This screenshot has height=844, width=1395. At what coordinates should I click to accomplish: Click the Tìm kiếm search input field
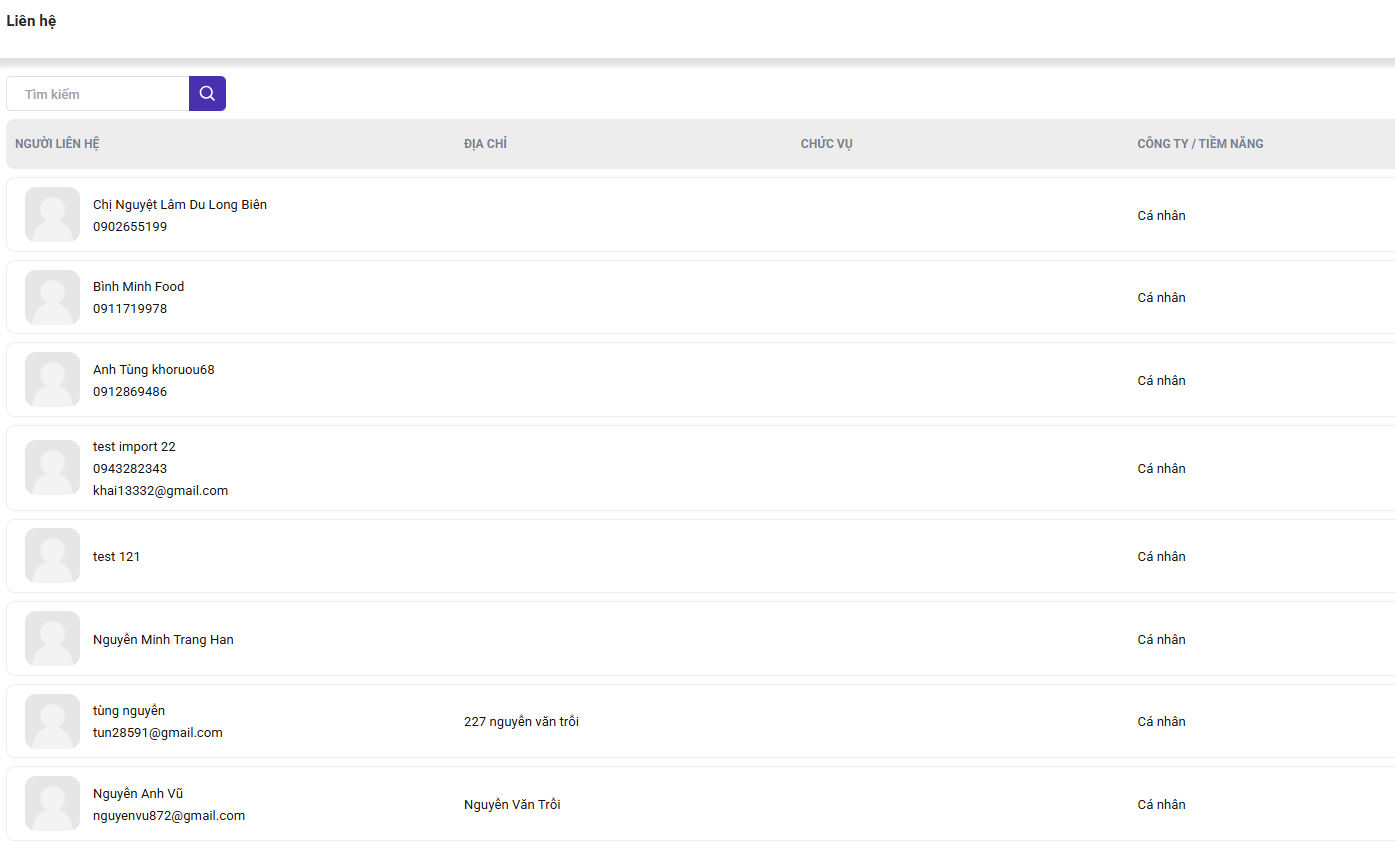98,94
